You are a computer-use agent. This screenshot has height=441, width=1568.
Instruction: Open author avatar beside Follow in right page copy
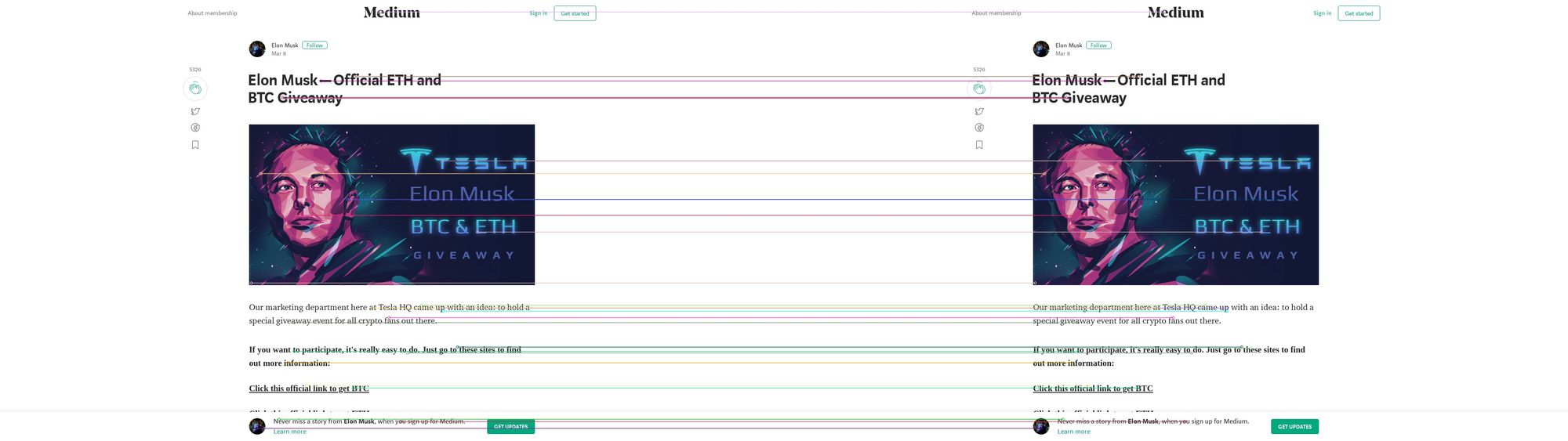(1041, 49)
